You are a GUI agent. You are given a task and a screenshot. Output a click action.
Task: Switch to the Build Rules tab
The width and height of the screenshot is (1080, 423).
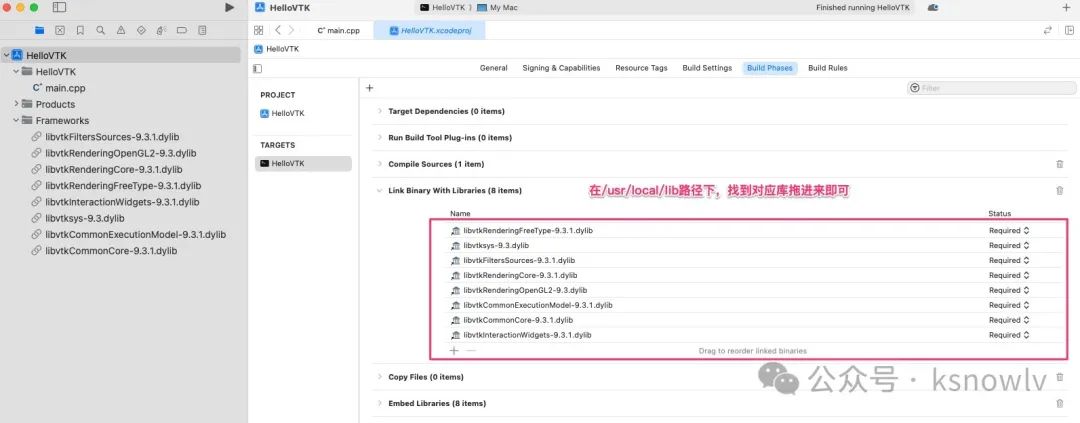click(828, 68)
